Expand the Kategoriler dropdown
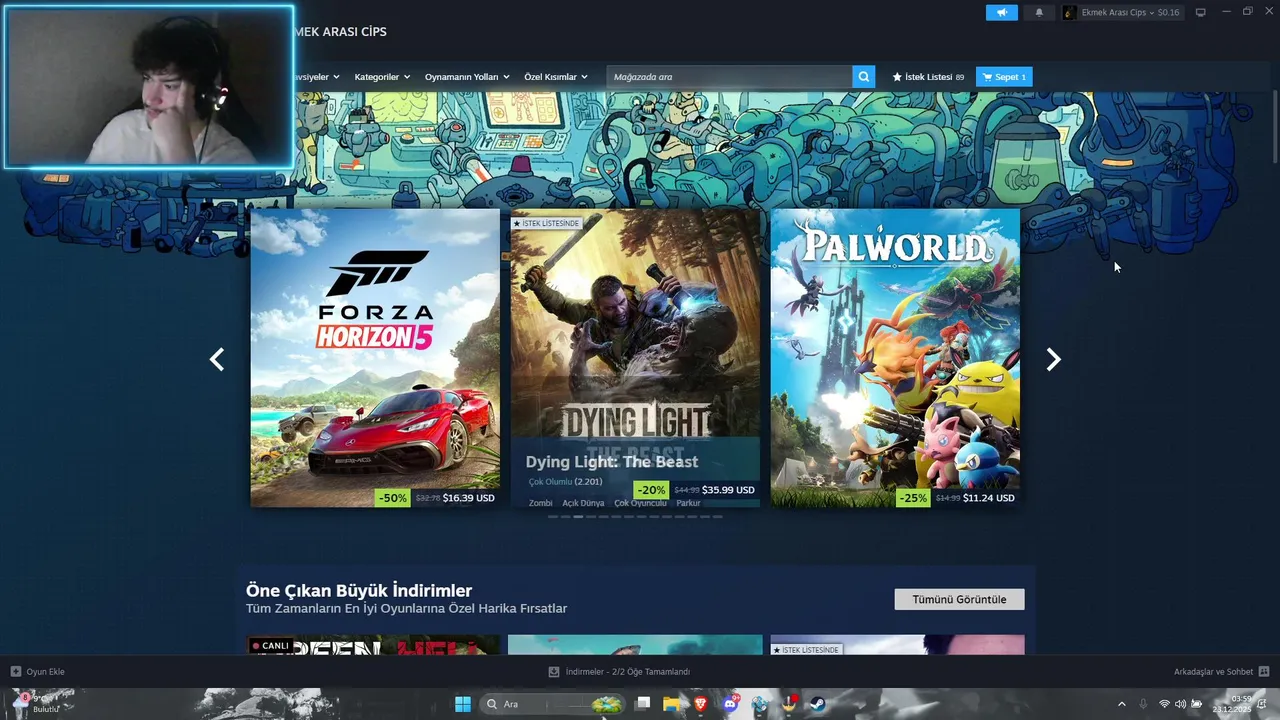 click(x=382, y=77)
